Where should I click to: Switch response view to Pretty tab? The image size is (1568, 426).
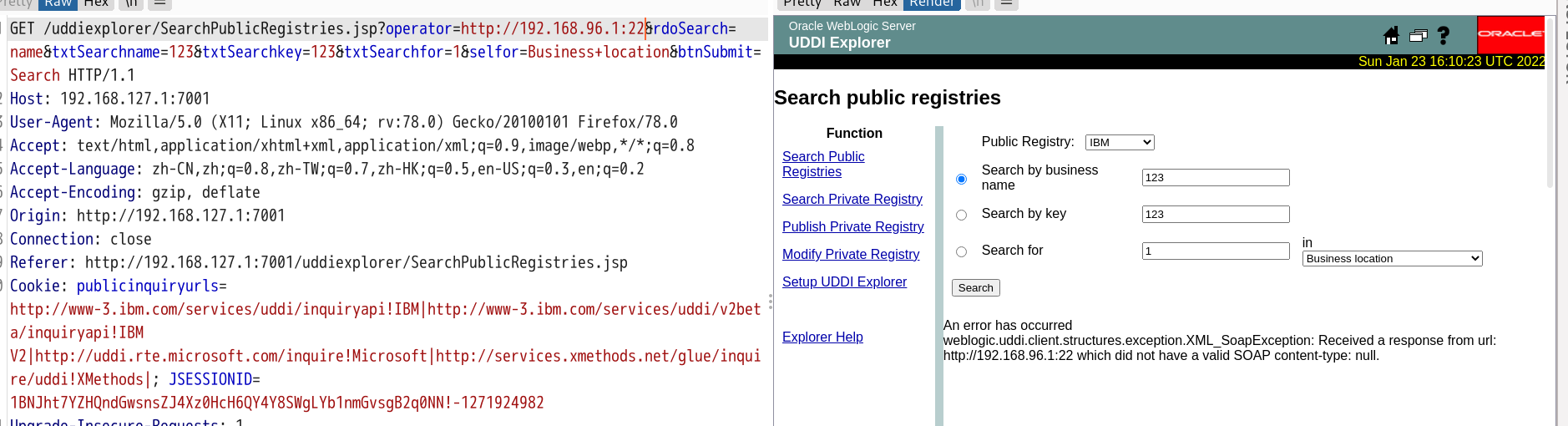[802, 3]
